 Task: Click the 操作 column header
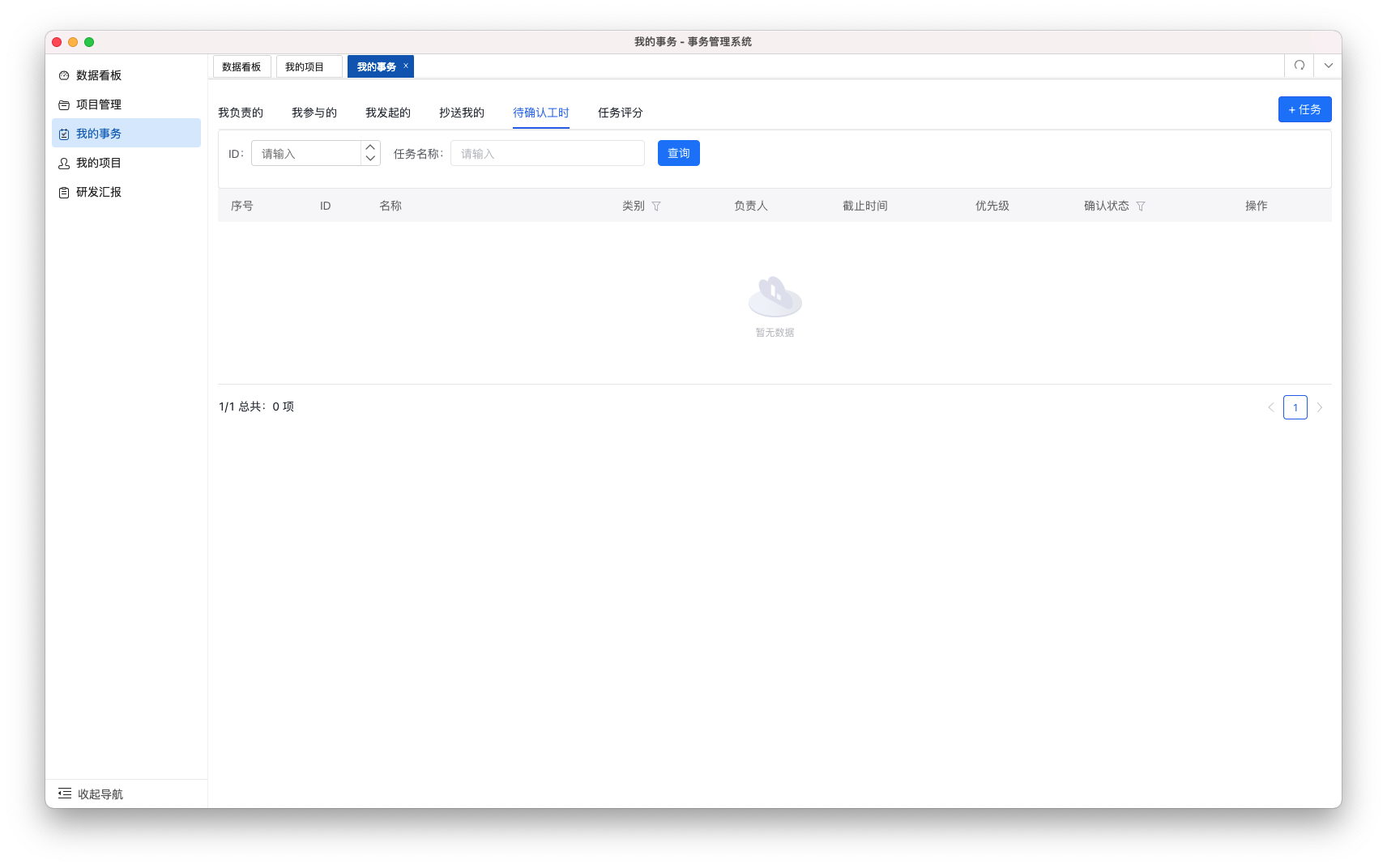1257,206
